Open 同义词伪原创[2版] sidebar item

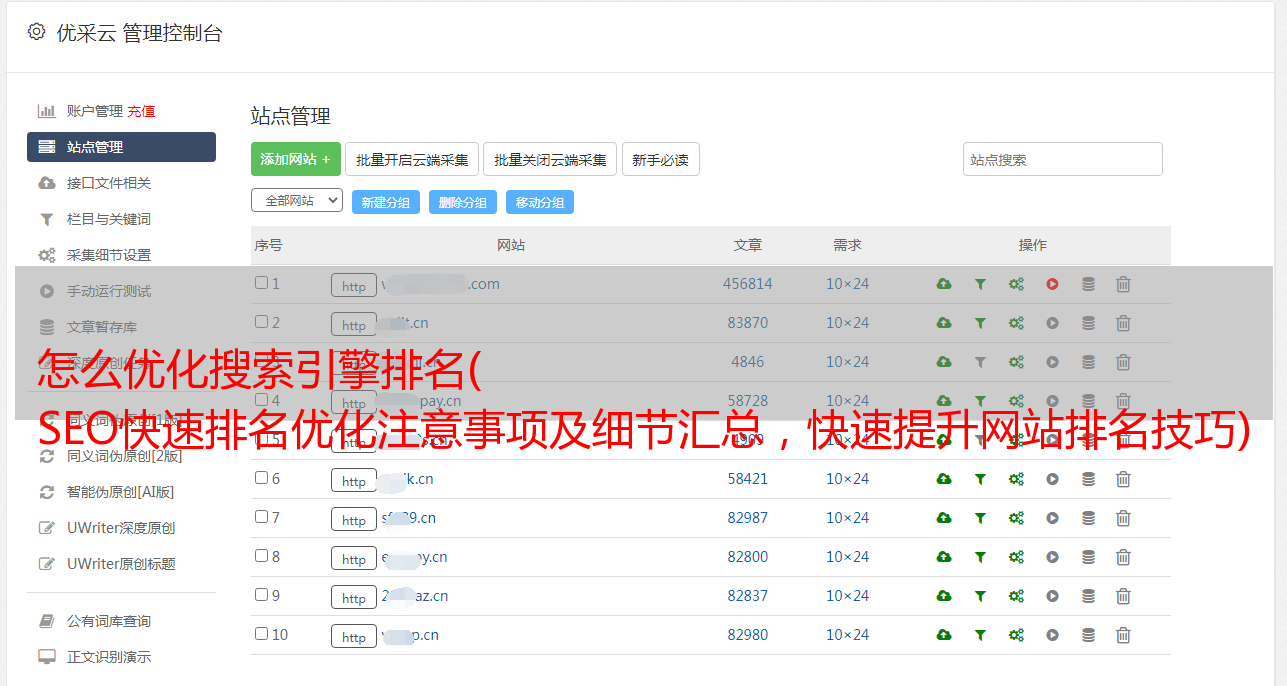tap(124, 456)
